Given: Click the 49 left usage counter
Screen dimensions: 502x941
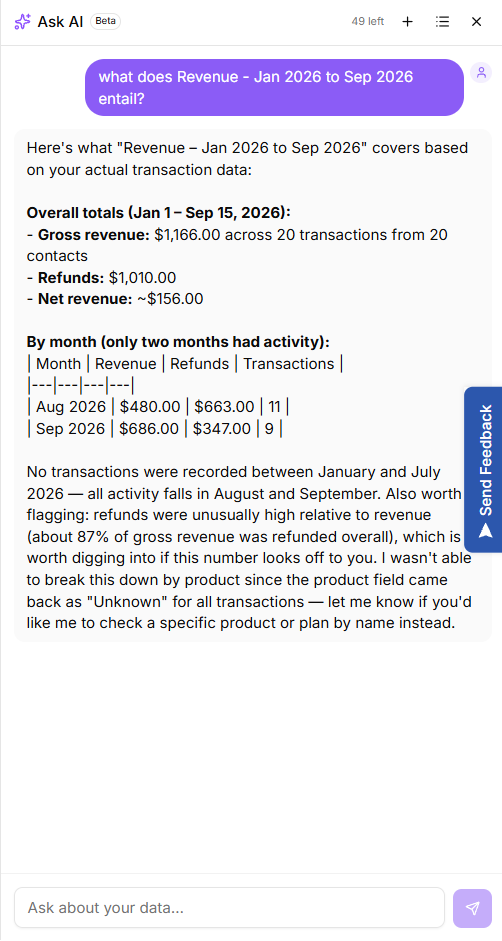Looking at the screenshot, I should [367, 22].
